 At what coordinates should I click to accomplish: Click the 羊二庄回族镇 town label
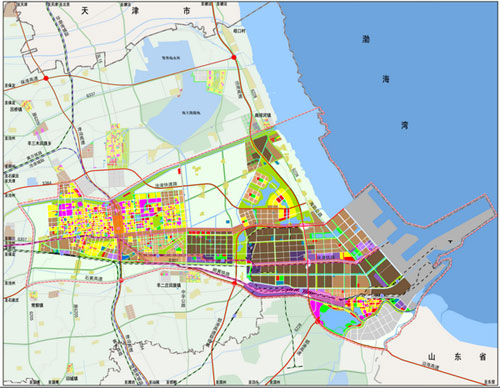tap(169, 285)
